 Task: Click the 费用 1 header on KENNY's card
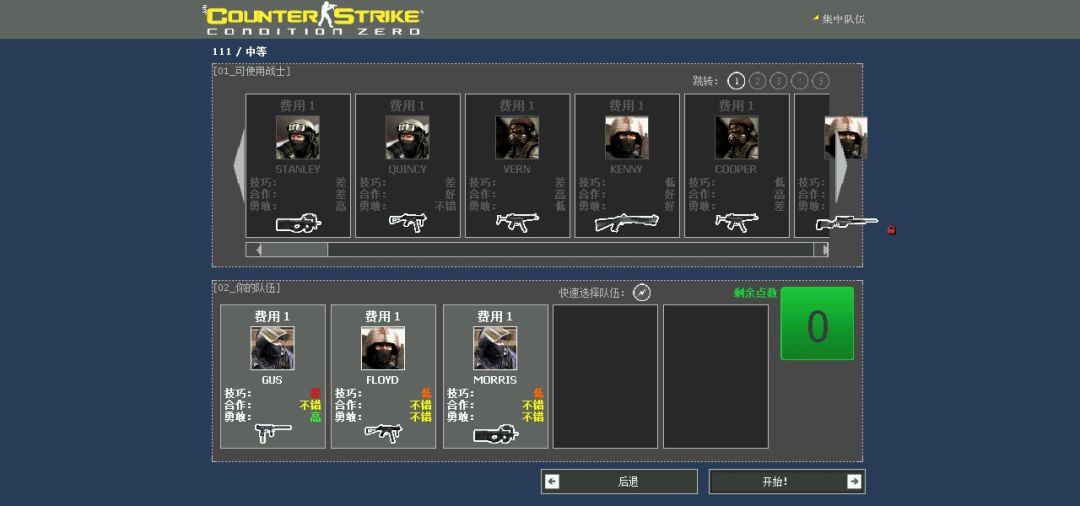tap(627, 106)
